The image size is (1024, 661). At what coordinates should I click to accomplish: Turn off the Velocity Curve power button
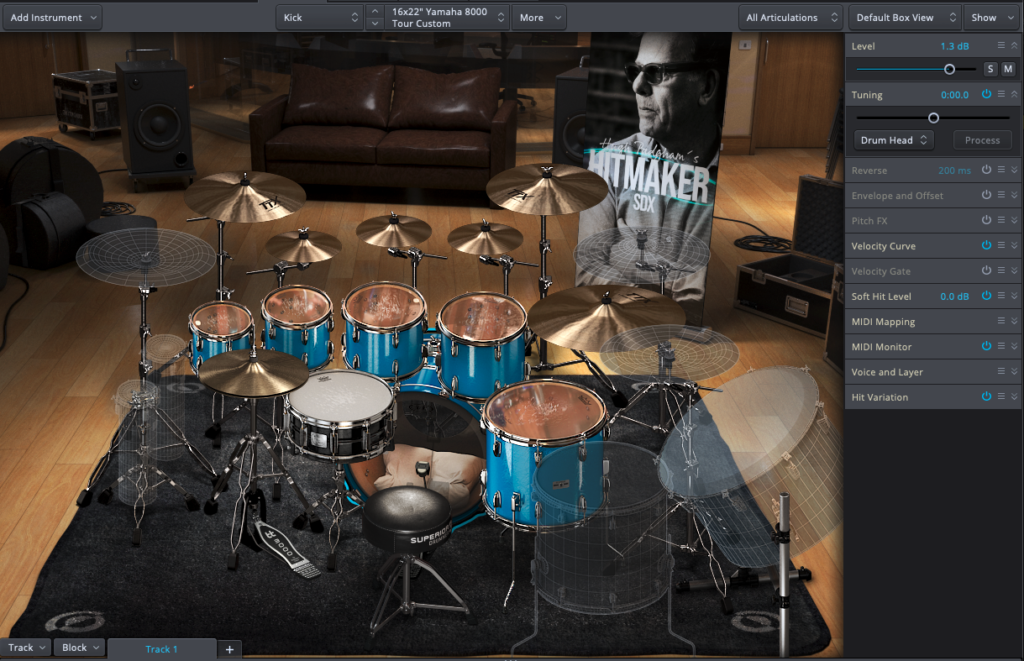[x=986, y=246]
